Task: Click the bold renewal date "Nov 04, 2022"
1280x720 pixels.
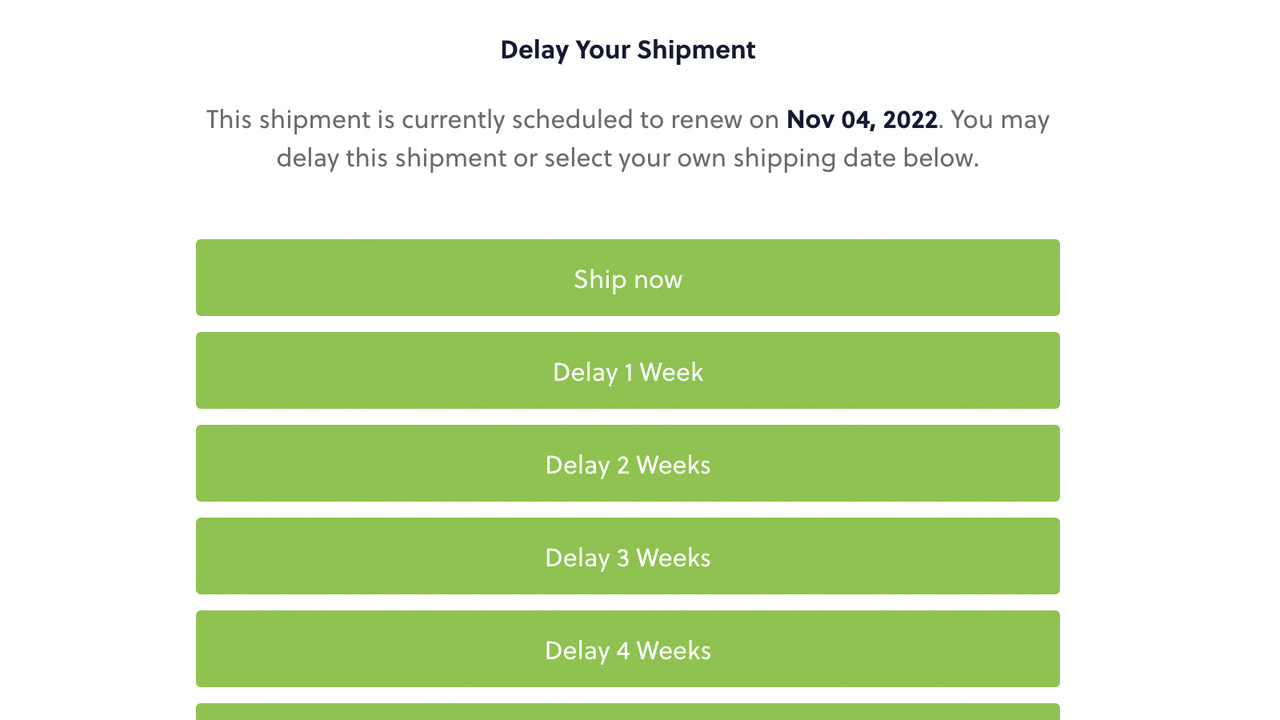Action: tap(861, 119)
